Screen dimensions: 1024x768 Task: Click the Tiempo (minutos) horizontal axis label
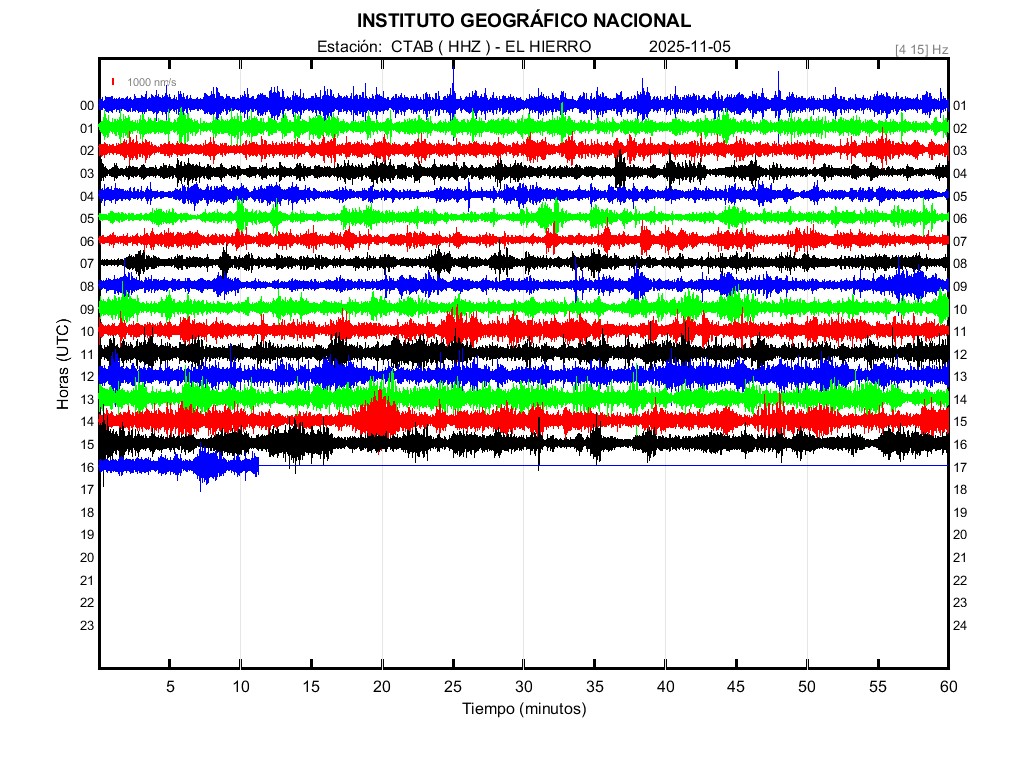point(523,709)
